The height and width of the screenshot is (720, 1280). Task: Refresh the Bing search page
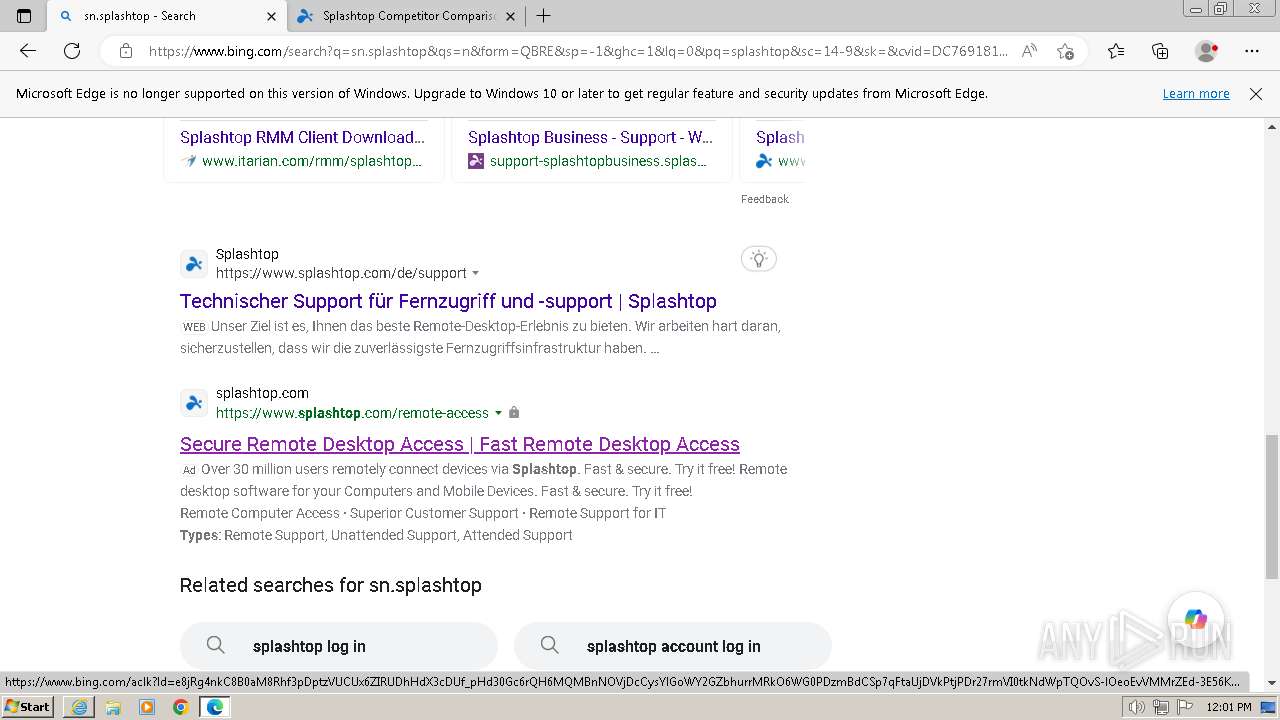tap(72, 51)
